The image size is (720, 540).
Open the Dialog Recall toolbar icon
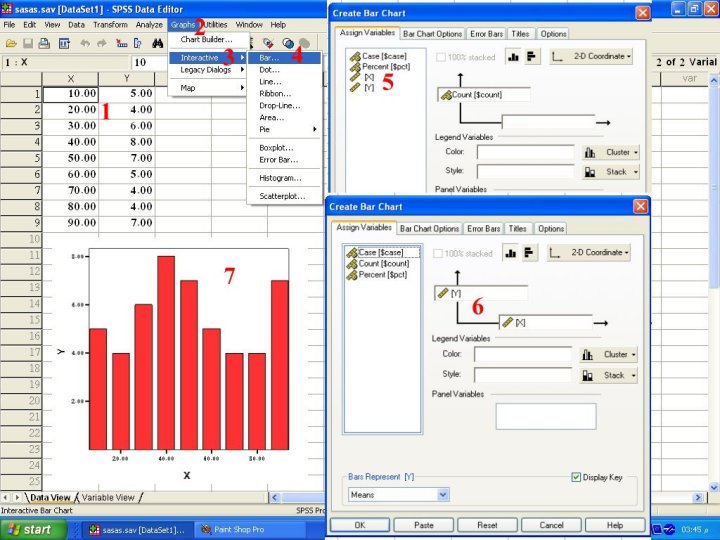point(64,44)
